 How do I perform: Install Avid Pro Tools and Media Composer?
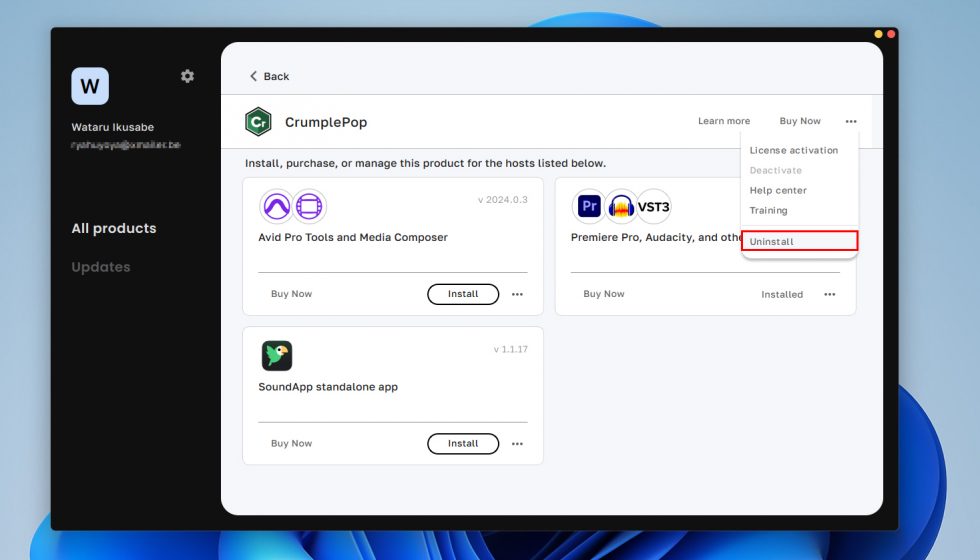point(463,294)
